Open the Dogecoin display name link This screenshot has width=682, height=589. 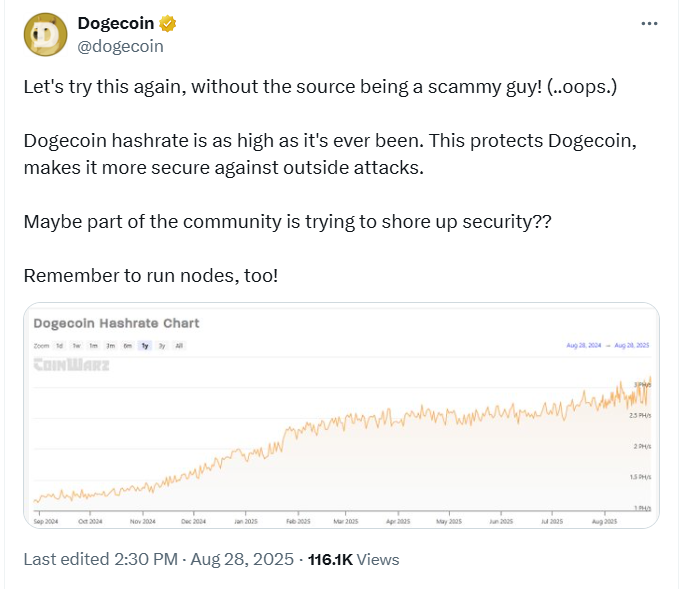[x=117, y=24]
